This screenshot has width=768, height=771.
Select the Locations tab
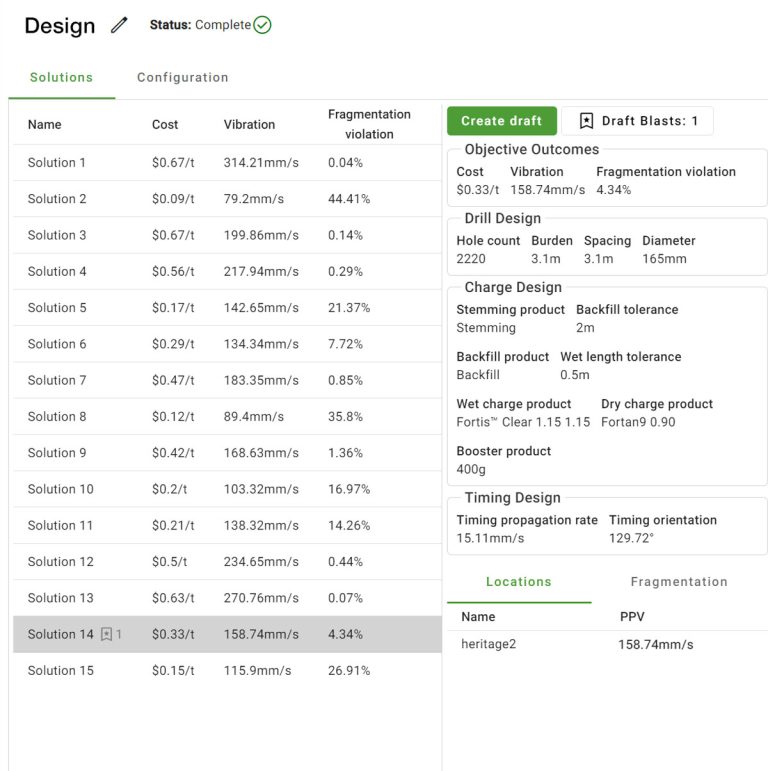[x=518, y=582]
